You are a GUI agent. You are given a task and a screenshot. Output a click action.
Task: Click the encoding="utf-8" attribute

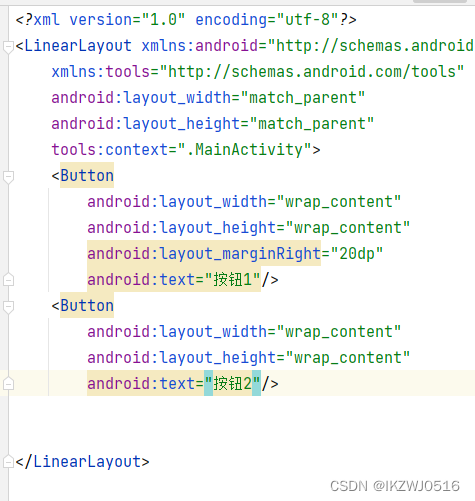[x=267, y=19]
